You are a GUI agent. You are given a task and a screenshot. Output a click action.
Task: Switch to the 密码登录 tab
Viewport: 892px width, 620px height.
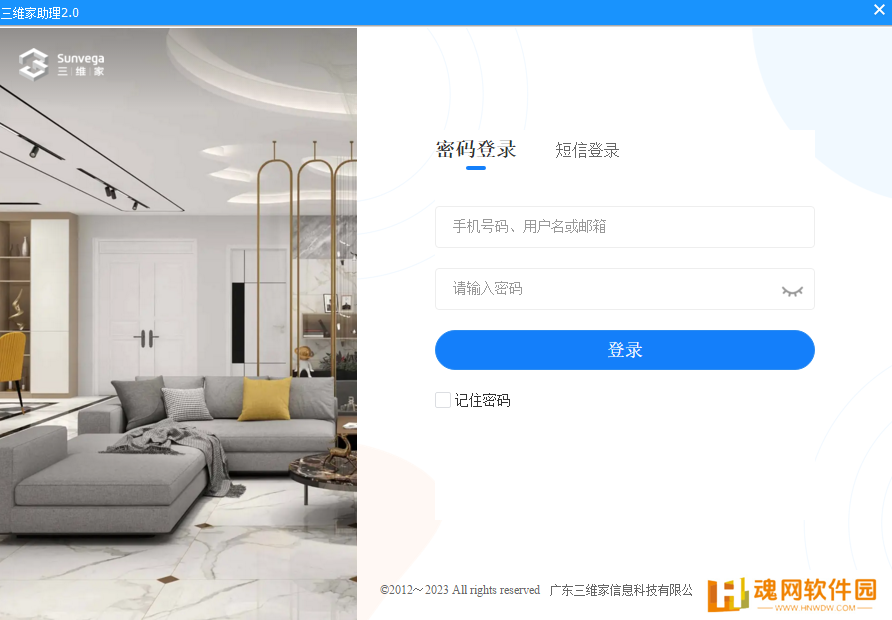pyautogui.click(x=476, y=149)
